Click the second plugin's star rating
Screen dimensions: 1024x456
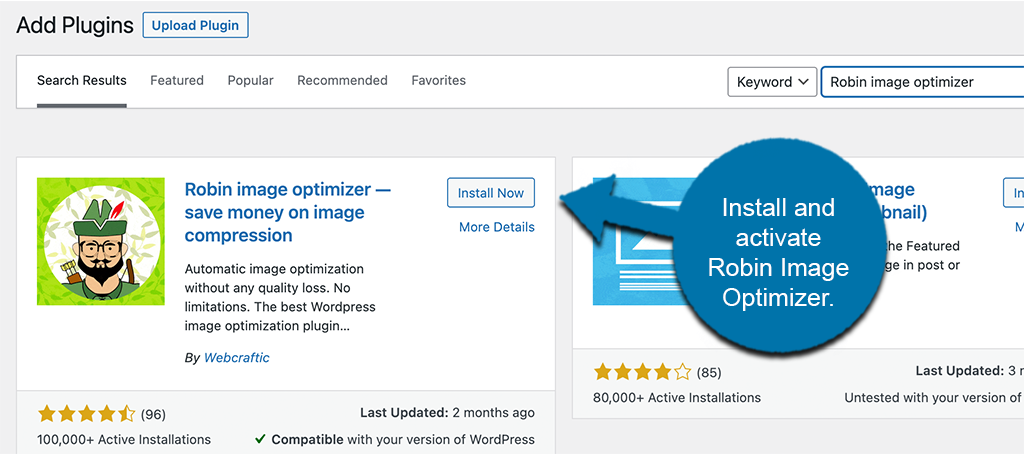[x=643, y=372]
